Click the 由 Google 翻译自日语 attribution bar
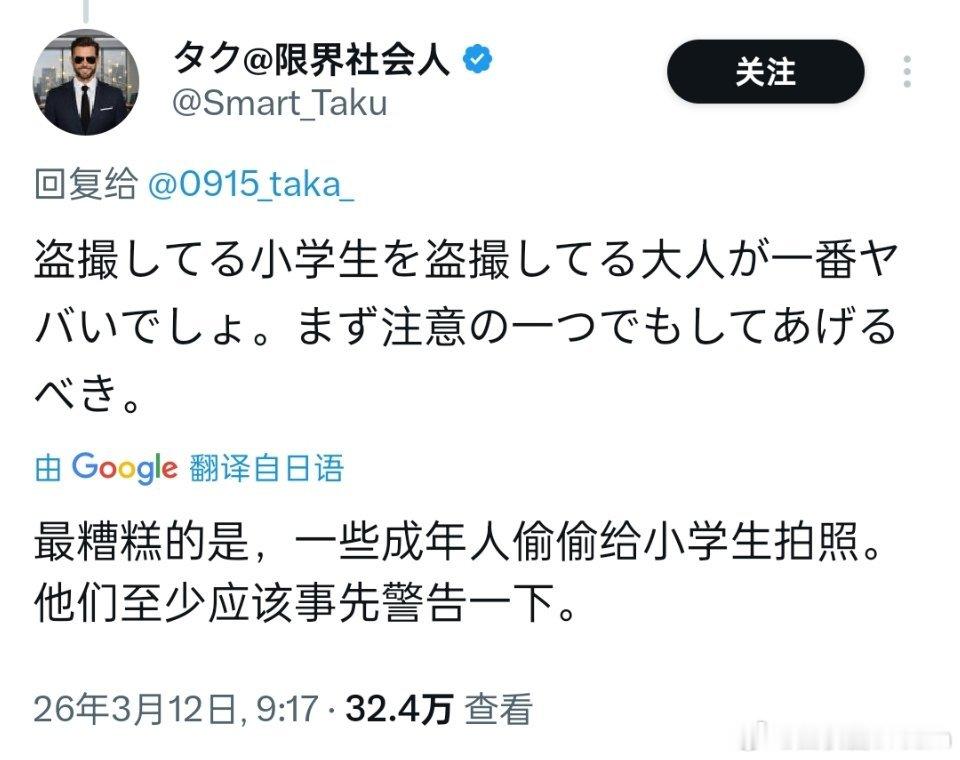 [190, 466]
